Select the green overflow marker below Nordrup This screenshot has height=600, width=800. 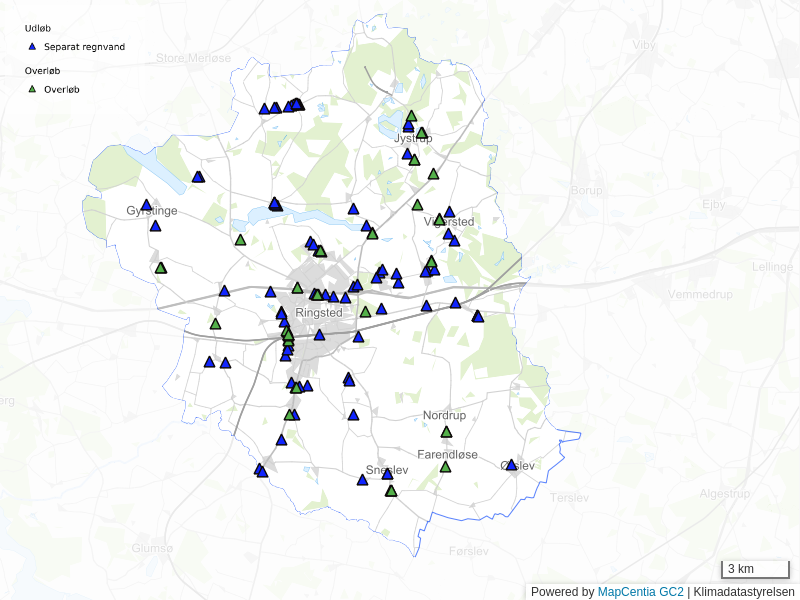(447, 432)
